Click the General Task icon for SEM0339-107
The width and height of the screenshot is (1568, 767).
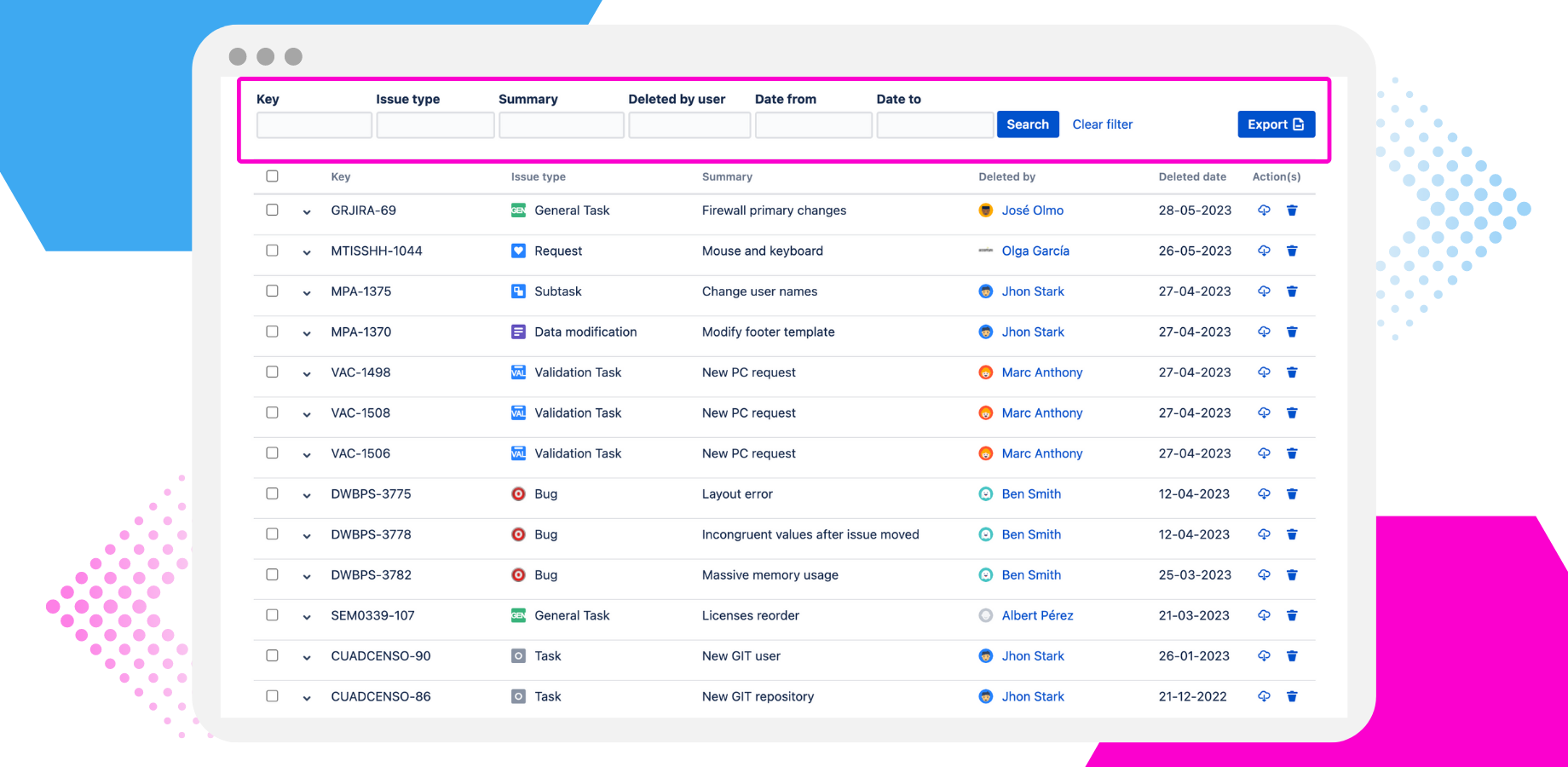518,614
